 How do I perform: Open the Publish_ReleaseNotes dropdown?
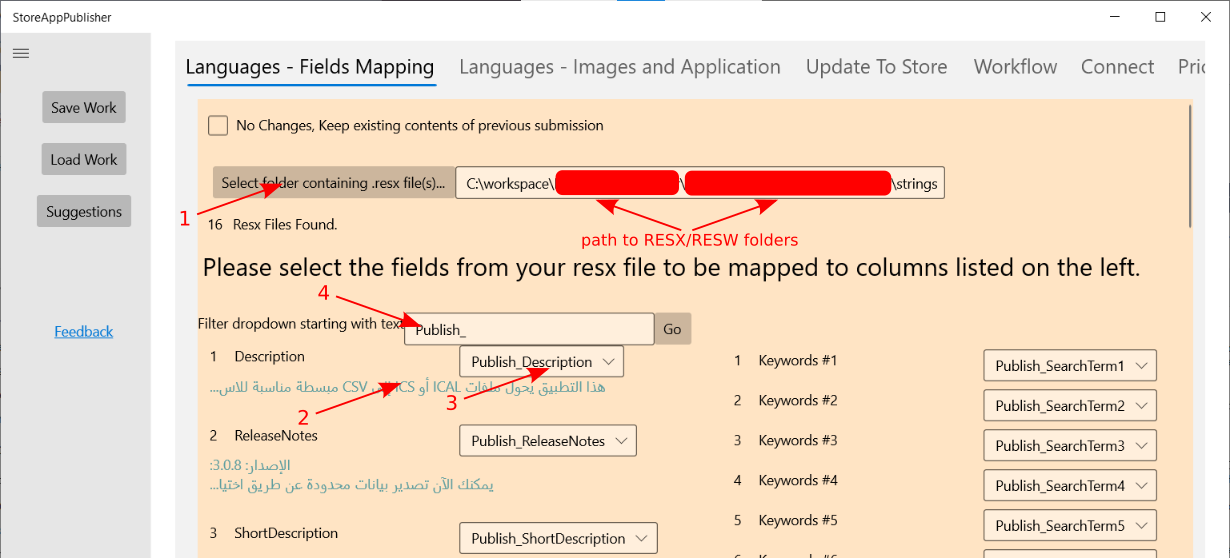point(547,441)
